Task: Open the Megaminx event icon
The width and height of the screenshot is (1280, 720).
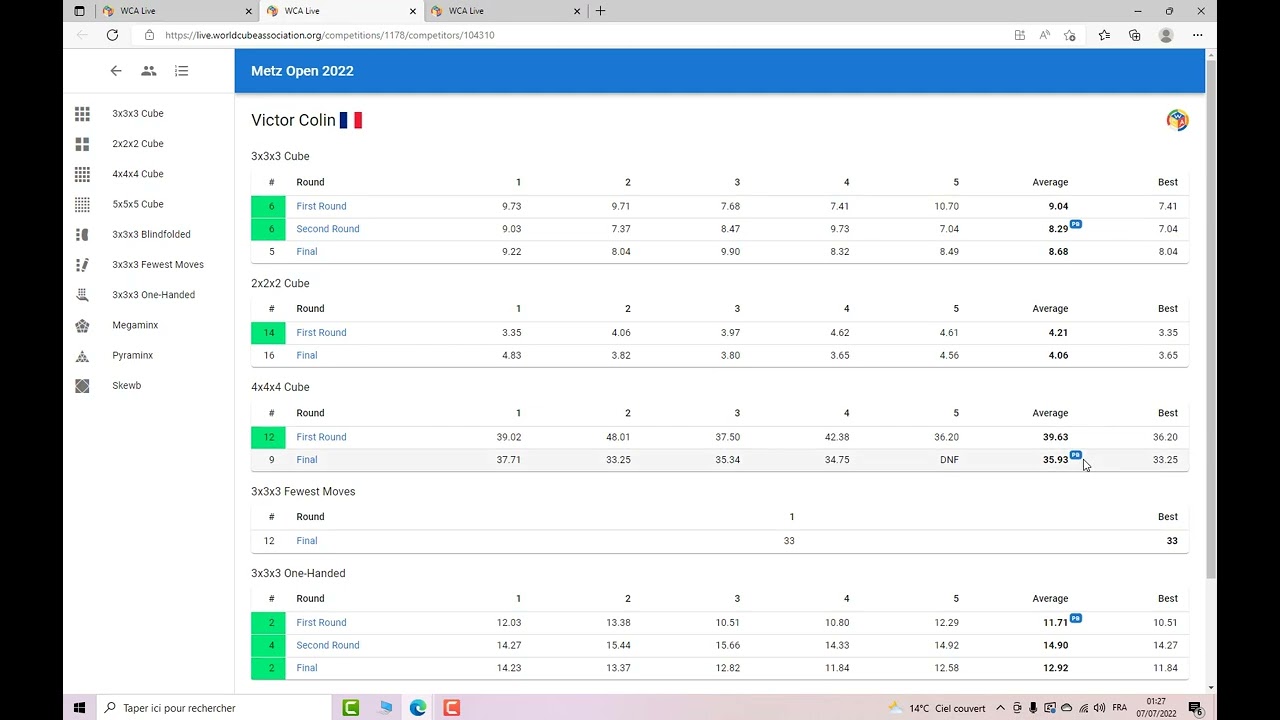Action: click(82, 325)
